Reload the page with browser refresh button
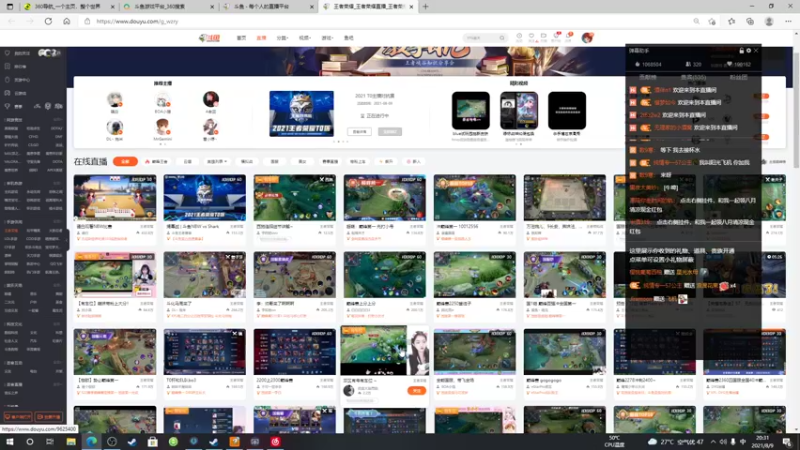This screenshot has height=450, width=800. point(48,21)
